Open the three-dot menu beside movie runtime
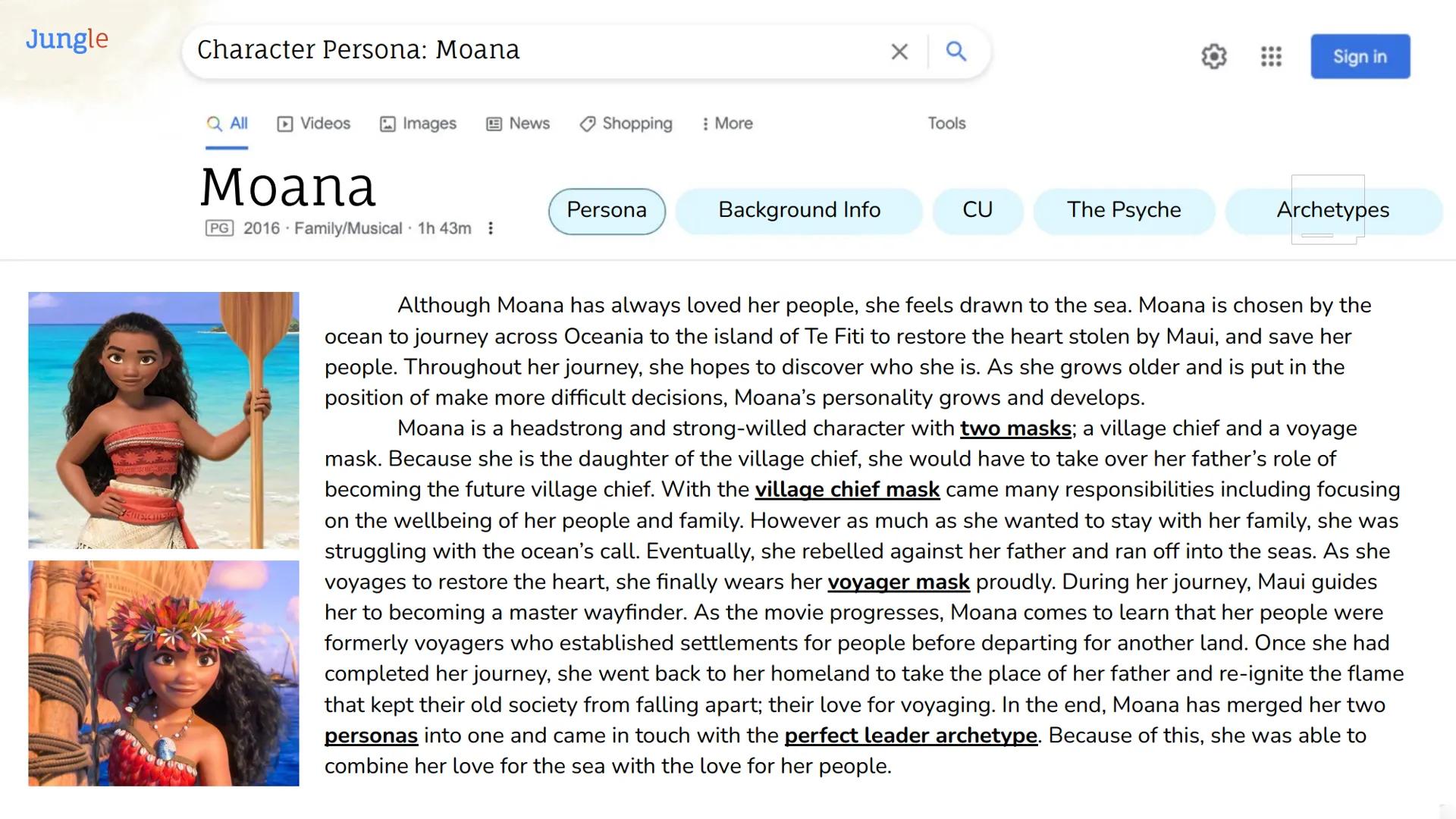 click(491, 227)
